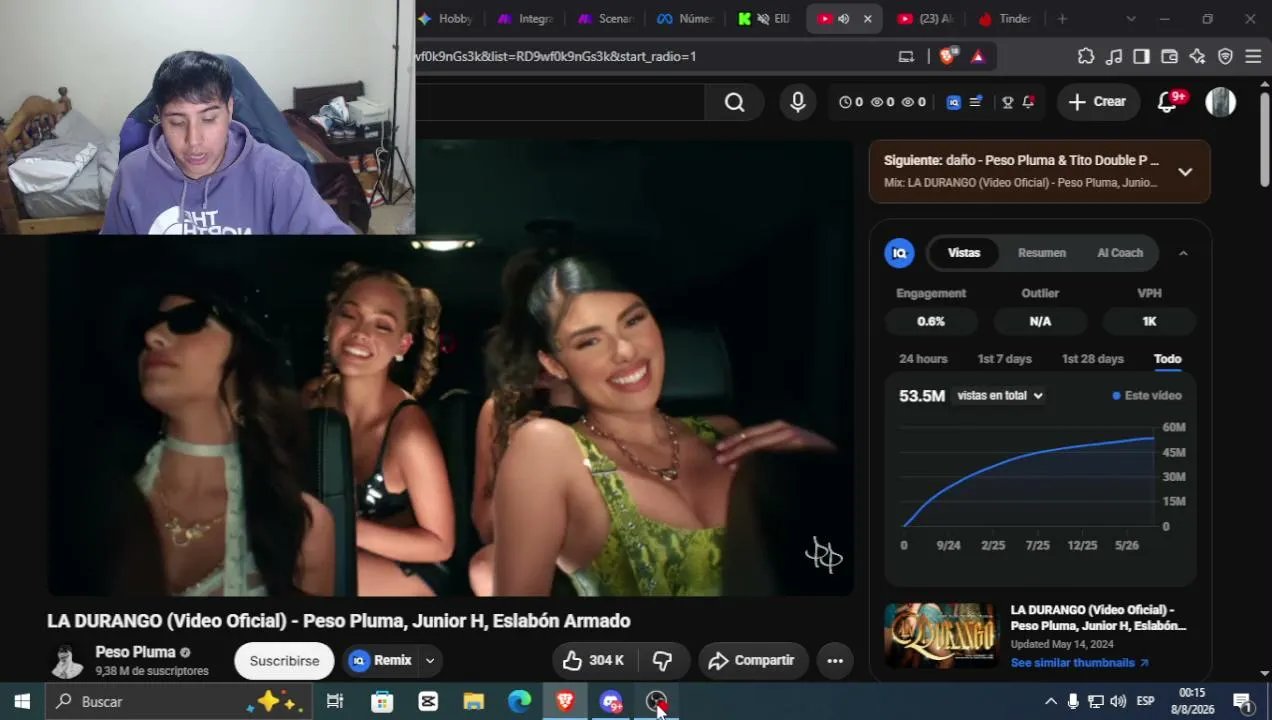Viewport: 1272px width, 720px height.
Task: Open File Explorer in taskbar
Action: (474, 701)
